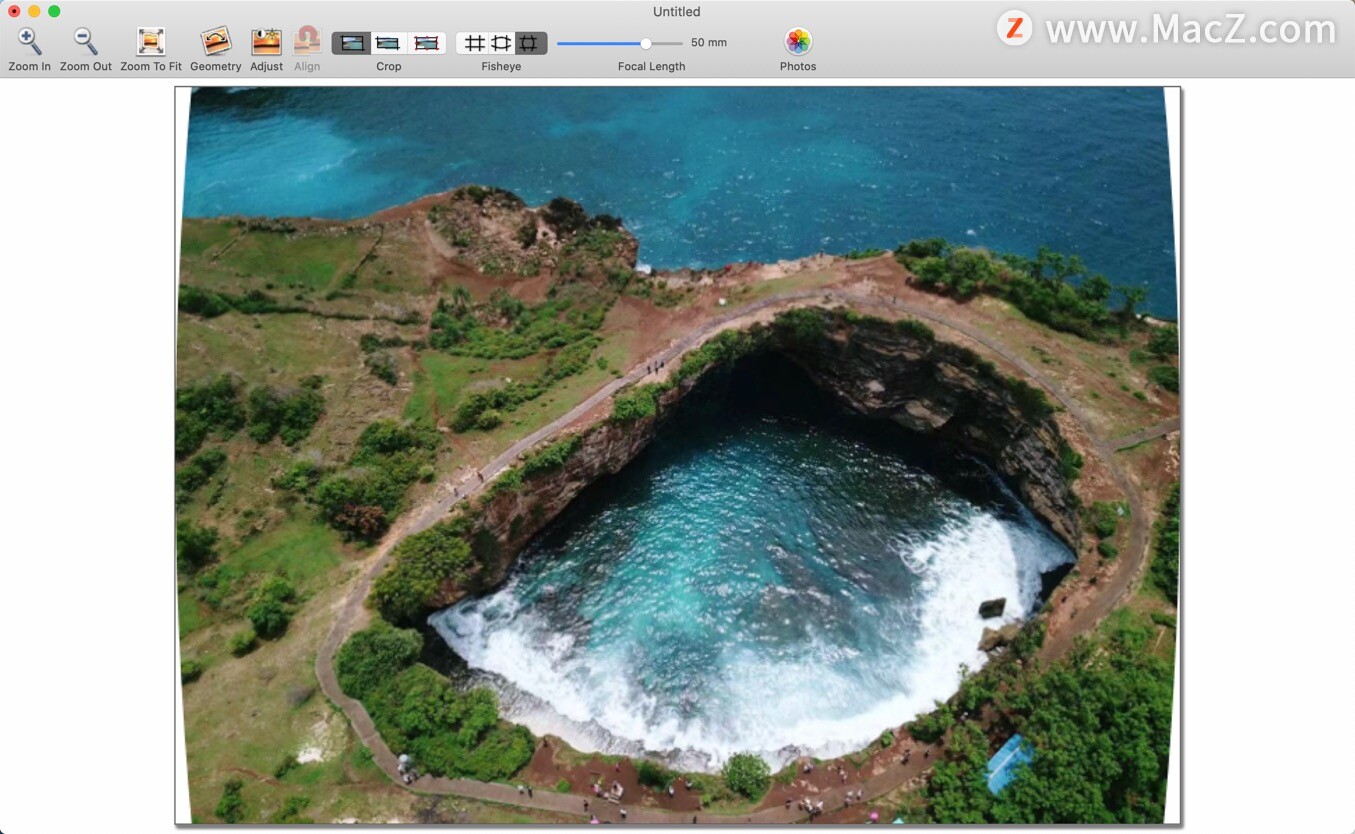Click the Focal Length slider track
The image size is (1355, 834).
point(620,43)
